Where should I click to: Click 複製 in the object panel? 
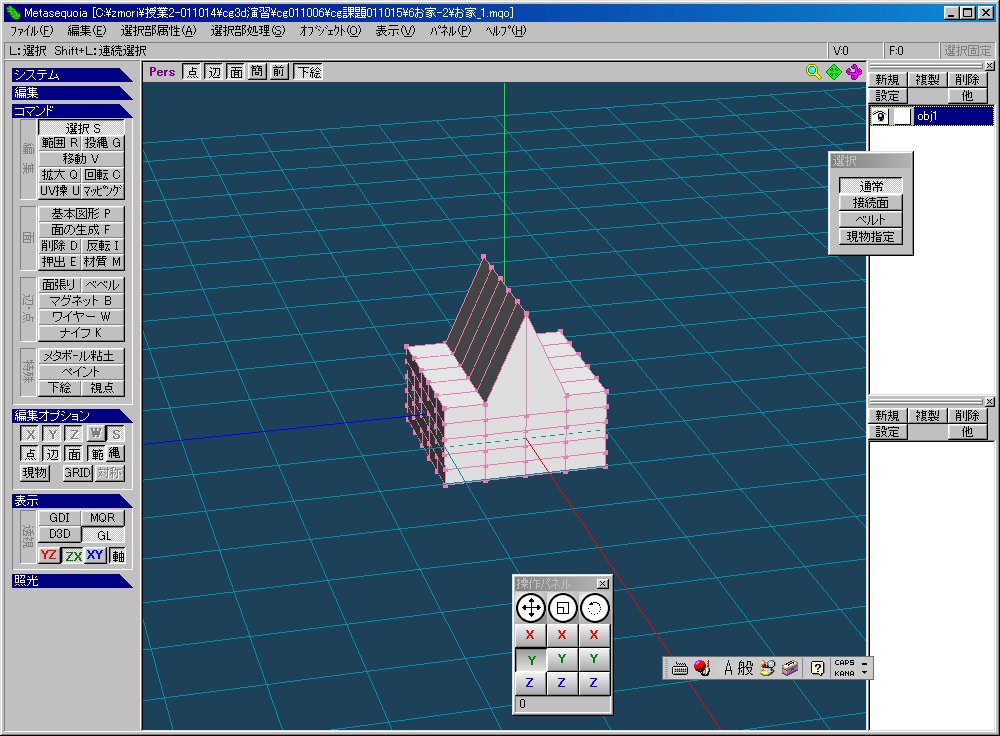[927, 80]
